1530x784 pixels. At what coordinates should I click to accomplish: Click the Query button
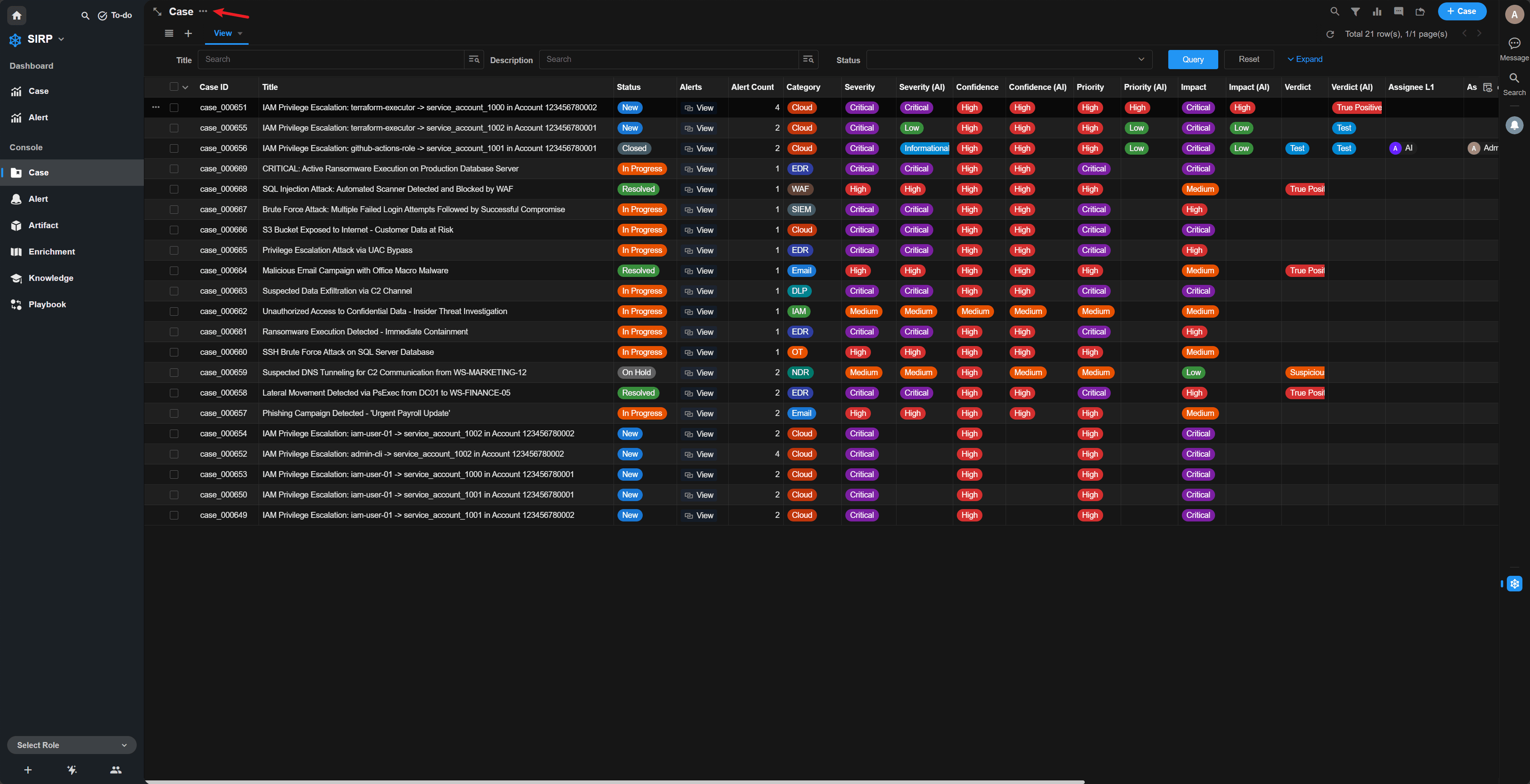(x=1193, y=60)
